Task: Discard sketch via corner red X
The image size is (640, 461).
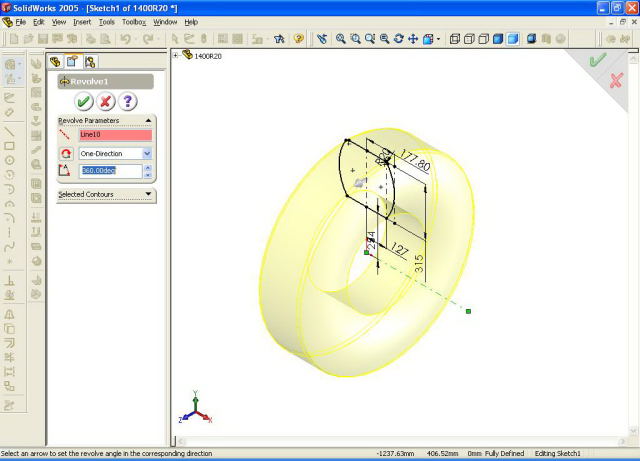Action: pyautogui.click(x=616, y=79)
